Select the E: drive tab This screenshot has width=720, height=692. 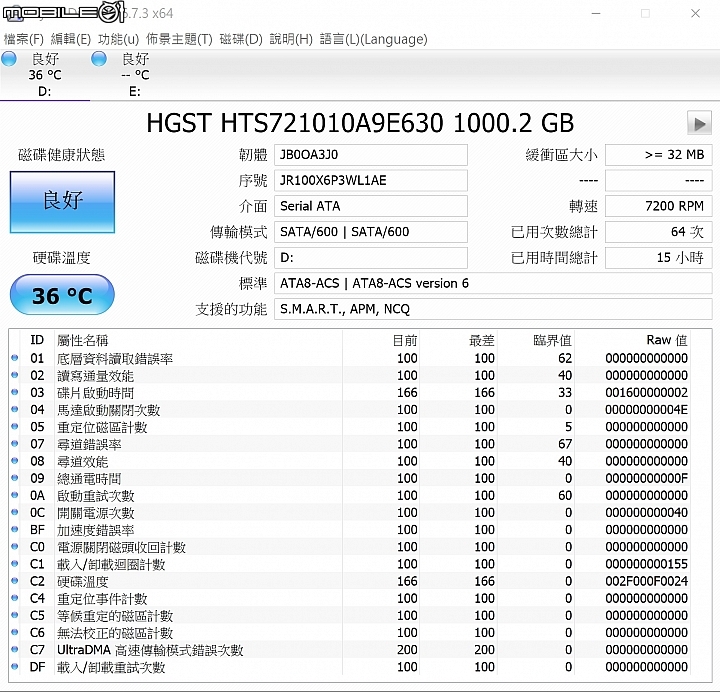(x=135, y=74)
